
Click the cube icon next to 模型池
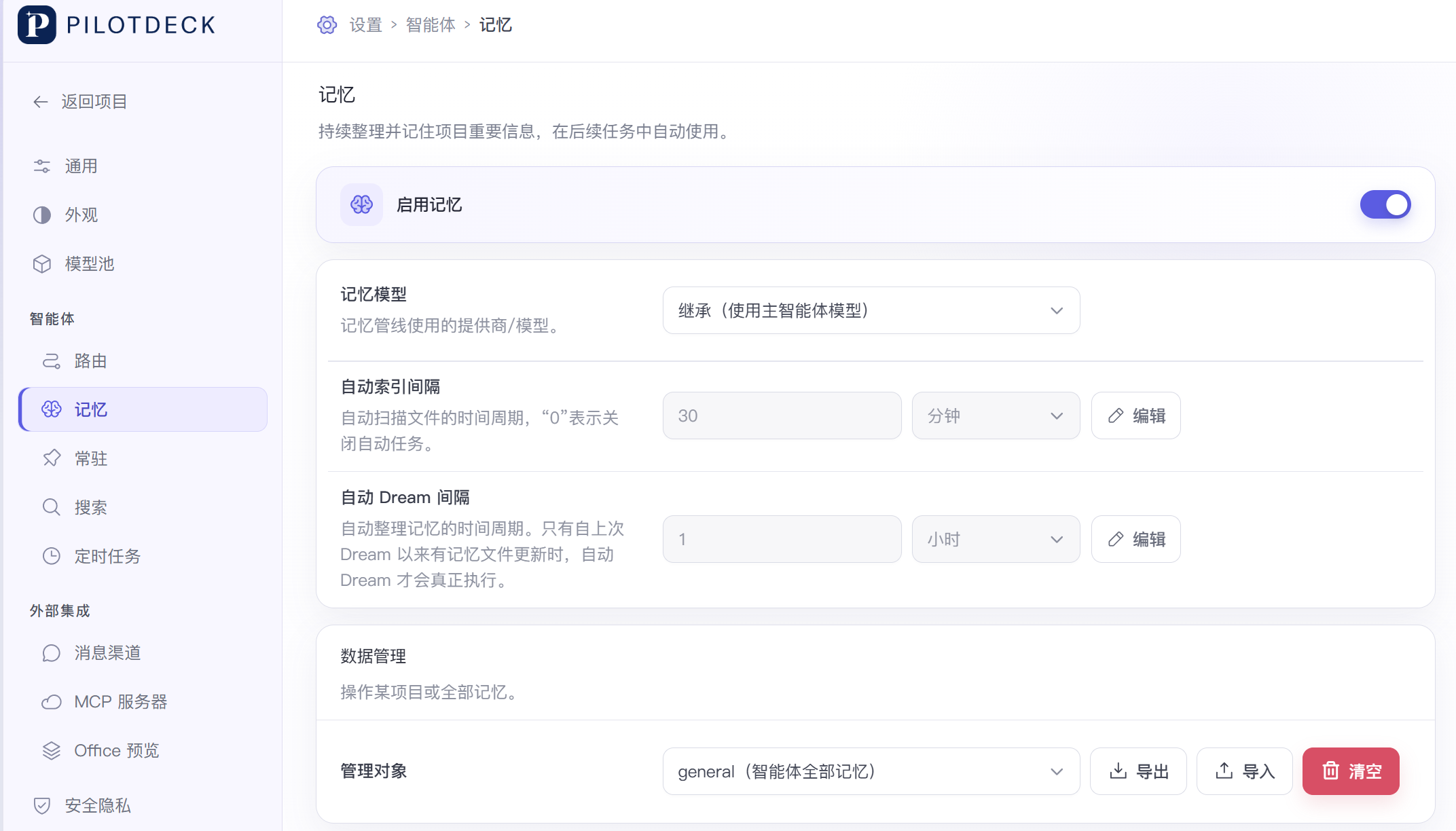(x=42, y=264)
